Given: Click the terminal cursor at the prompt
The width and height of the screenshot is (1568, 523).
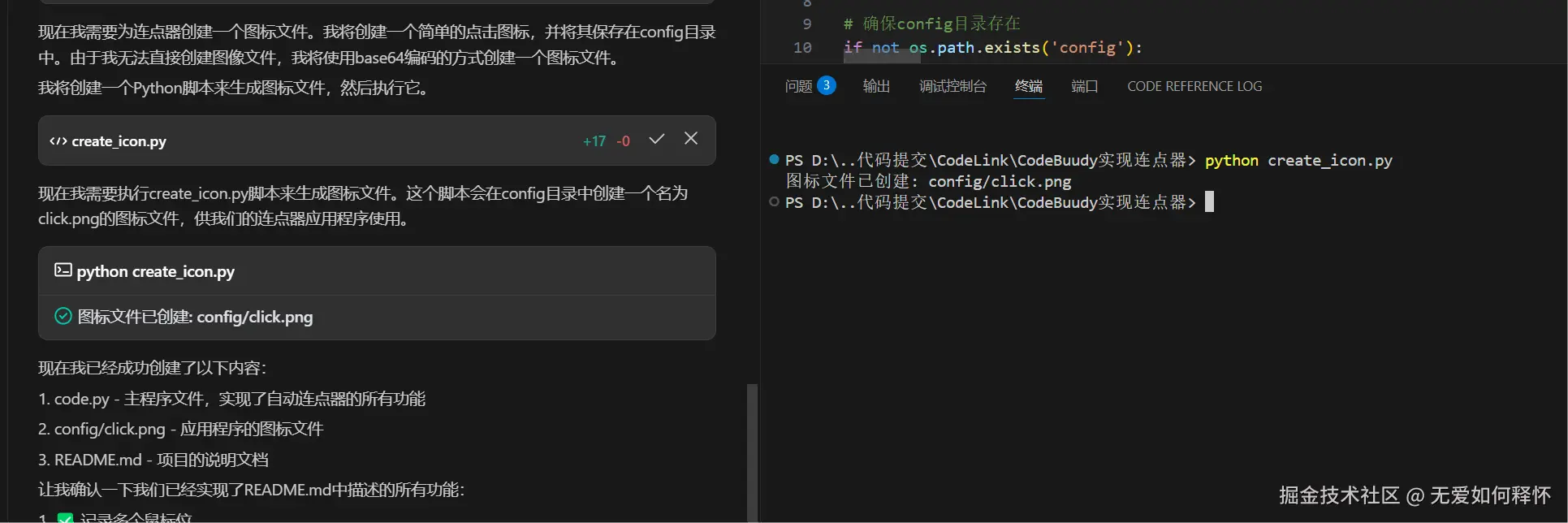Looking at the screenshot, I should tap(1209, 201).
